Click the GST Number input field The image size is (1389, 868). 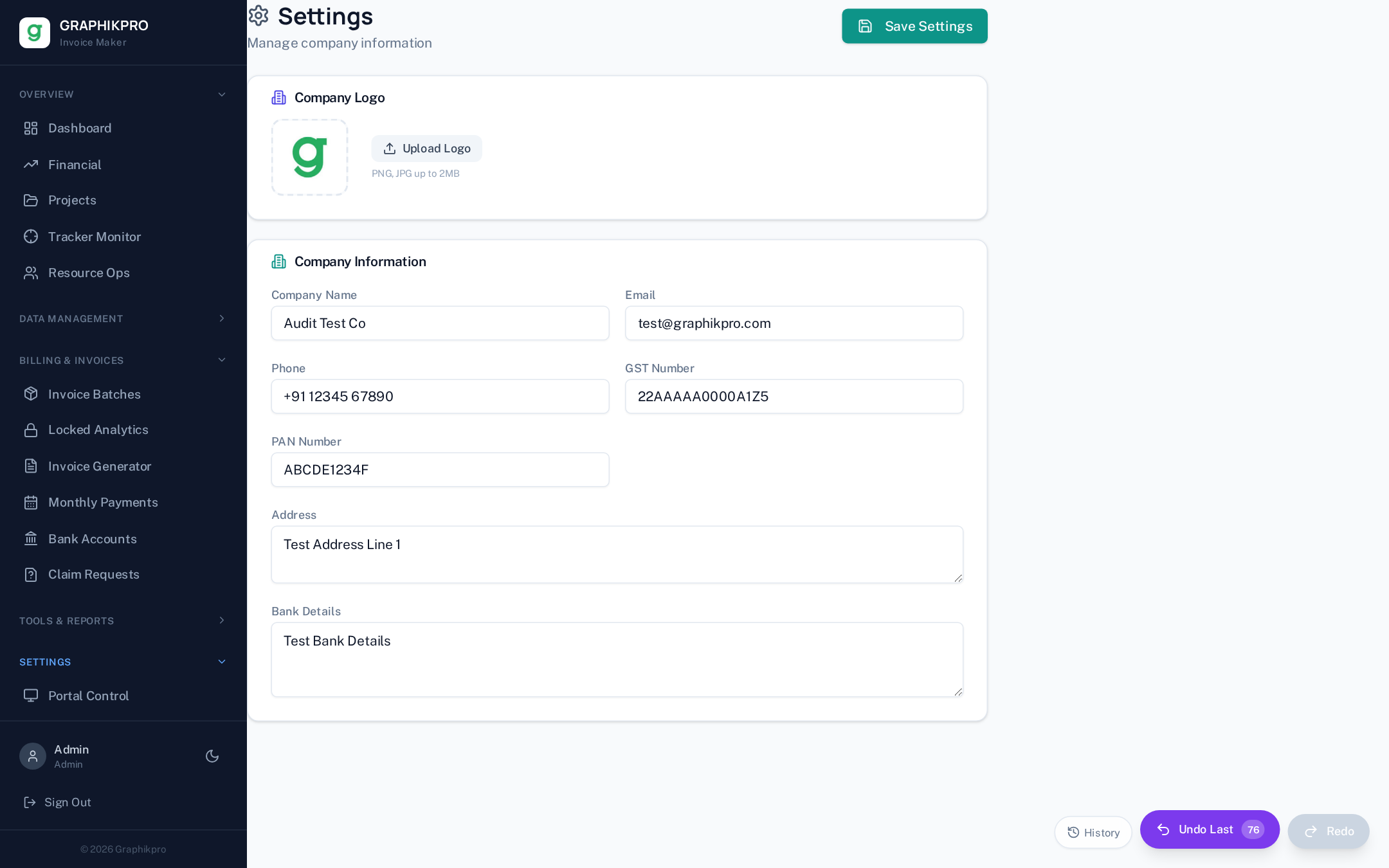tap(794, 397)
